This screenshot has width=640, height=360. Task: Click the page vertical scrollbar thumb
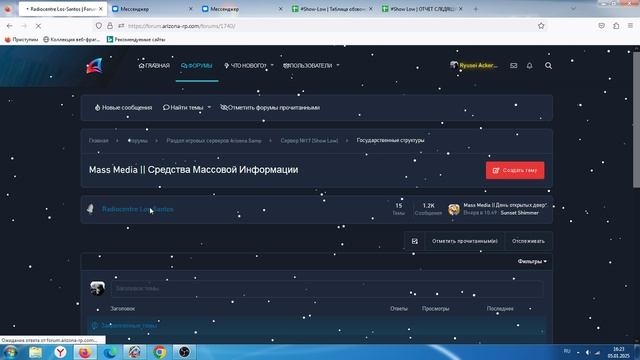[x=636, y=120]
